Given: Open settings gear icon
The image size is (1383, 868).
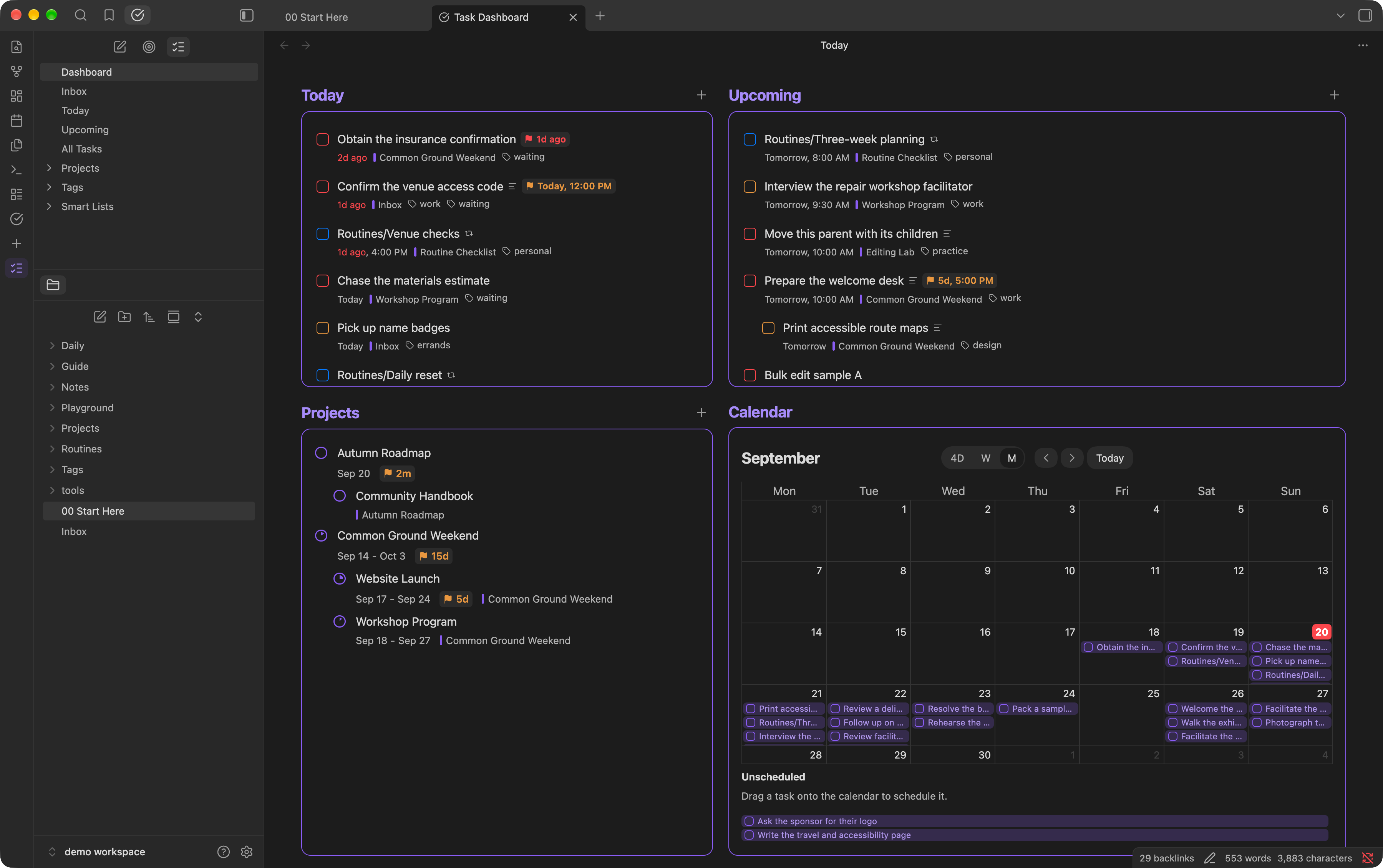Looking at the screenshot, I should [x=247, y=852].
